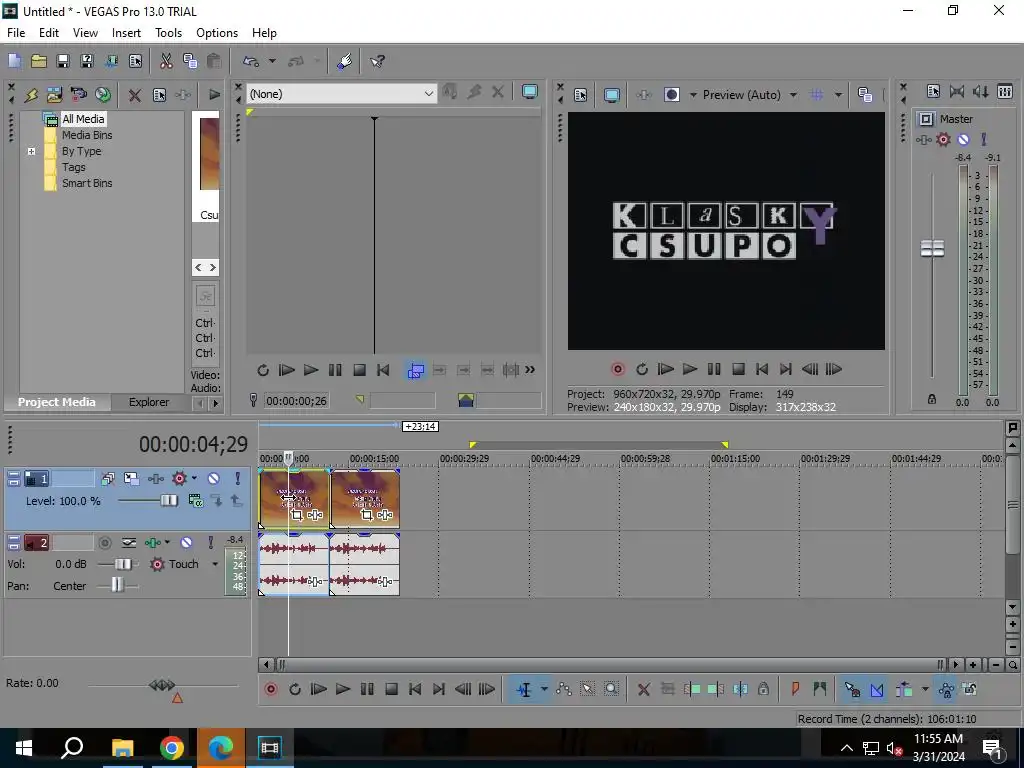Open Video Preview external monitor icon
The height and width of the screenshot is (768, 1024).
[611, 95]
